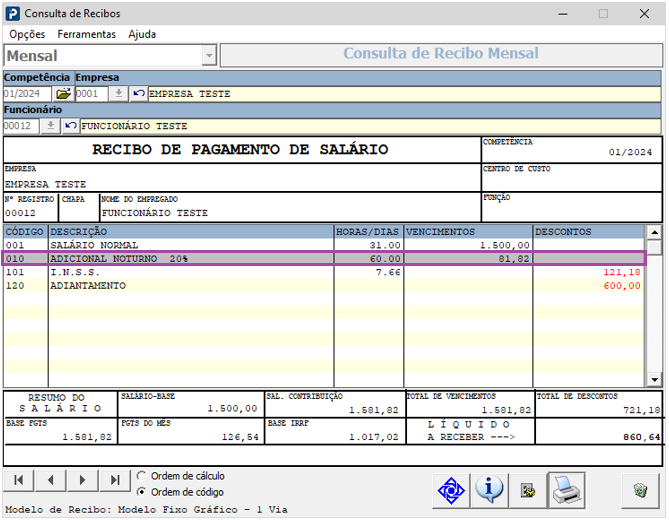Viewport: 669px width, 520px height.
Task: Click the recycle bin icon
Action: (x=640, y=490)
